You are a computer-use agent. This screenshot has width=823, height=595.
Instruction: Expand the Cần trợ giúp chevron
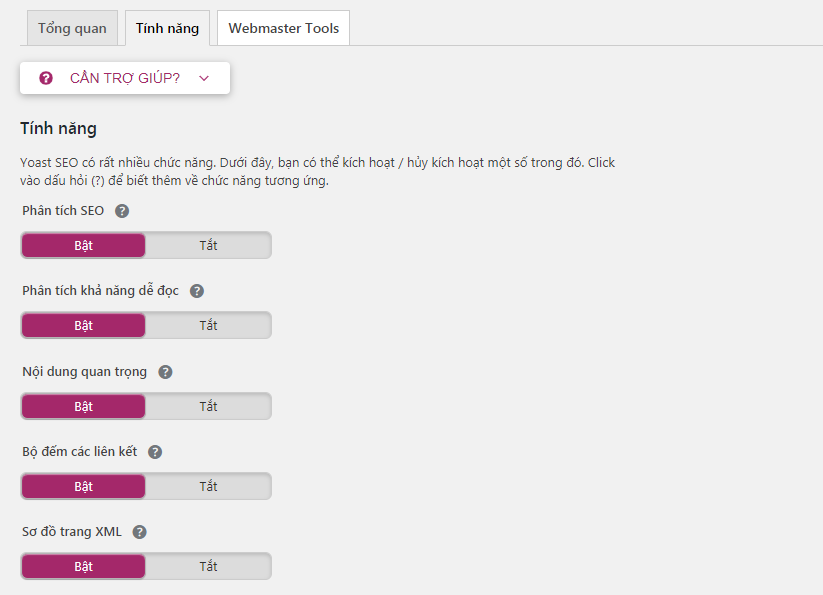[x=204, y=78]
